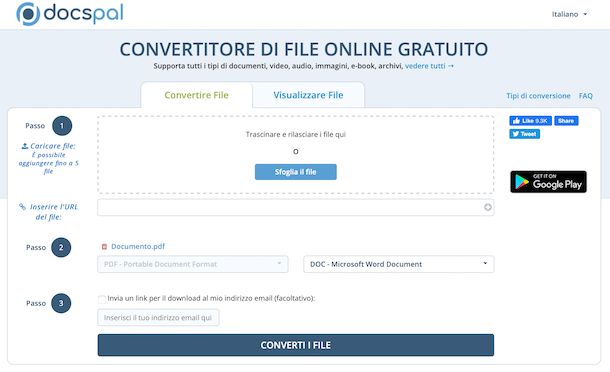This screenshot has width=610, height=372.
Task: Click the CONVERTI I FILE button
Action: (296, 345)
